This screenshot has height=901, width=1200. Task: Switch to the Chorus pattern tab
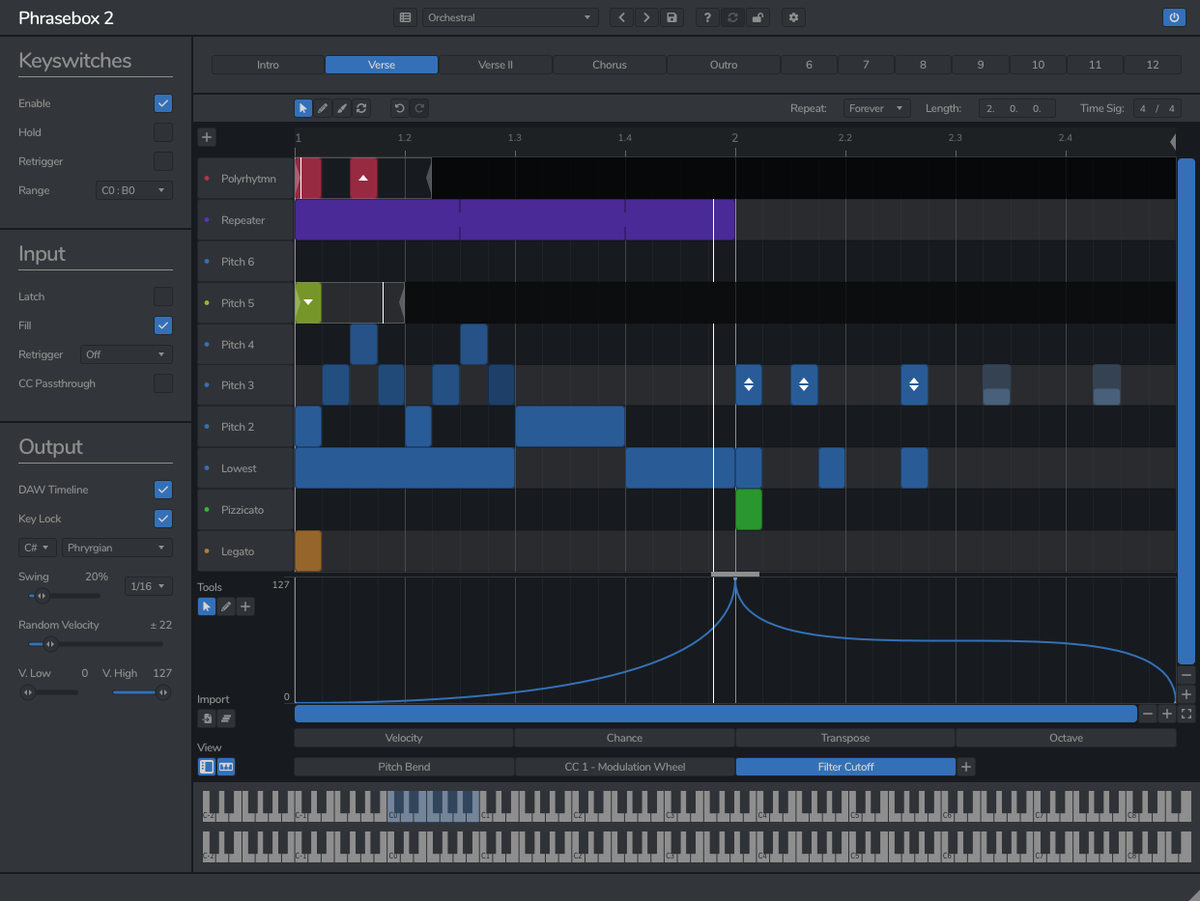[609, 64]
